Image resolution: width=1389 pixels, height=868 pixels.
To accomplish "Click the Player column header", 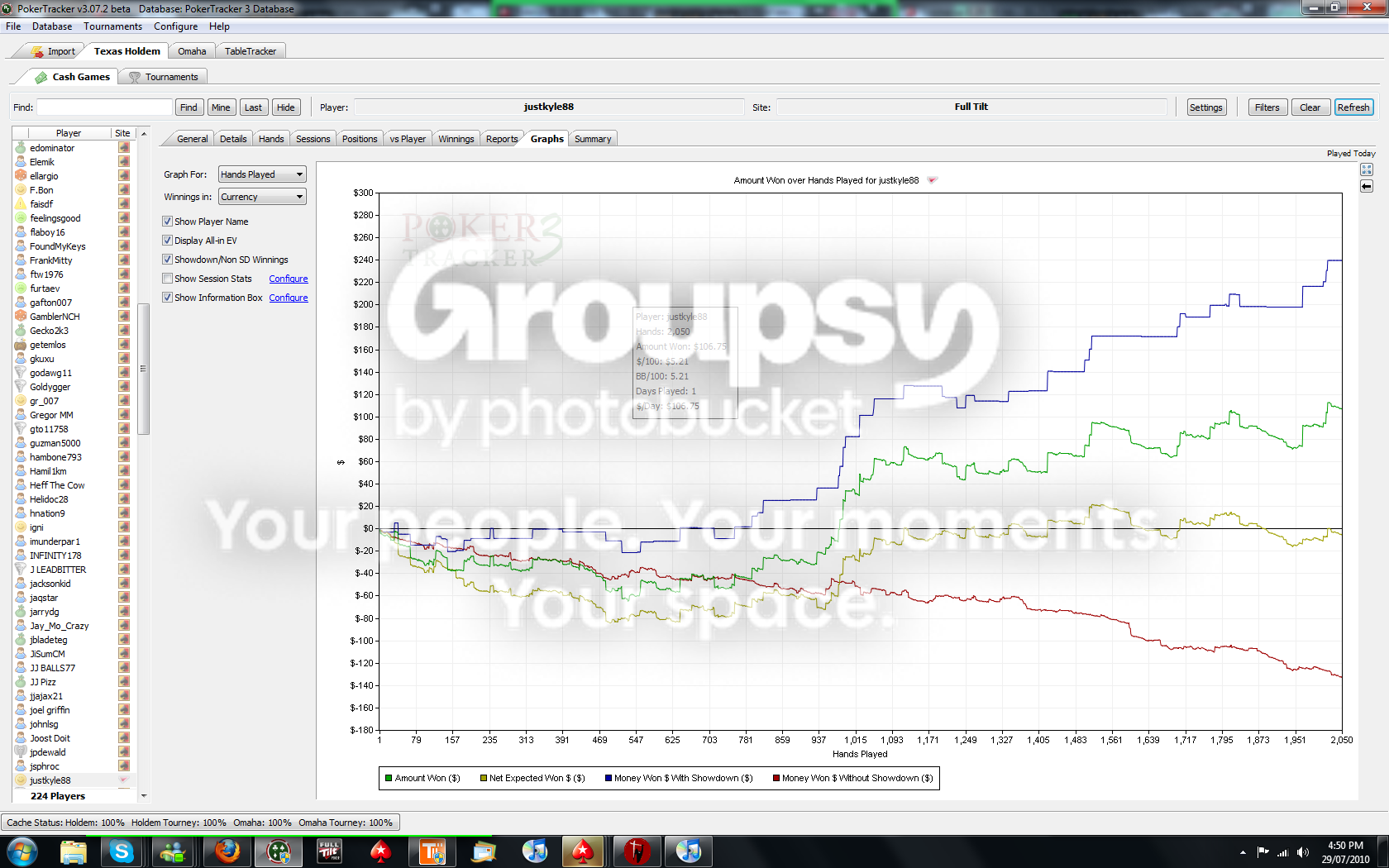I will point(69,133).
